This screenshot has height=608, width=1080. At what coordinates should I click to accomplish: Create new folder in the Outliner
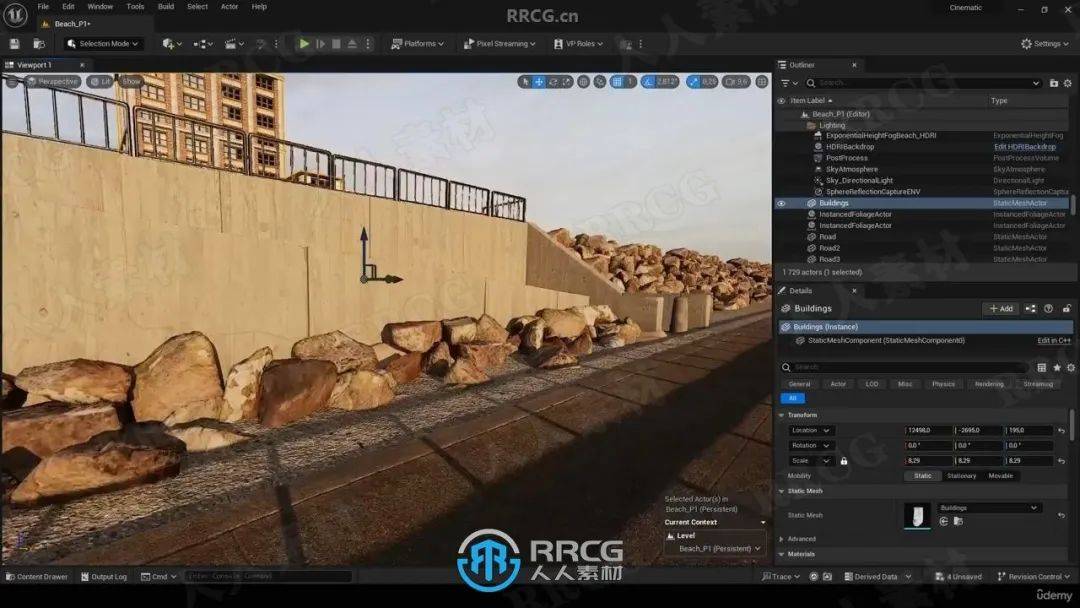pyautogui.click(x=1054, y=83)
